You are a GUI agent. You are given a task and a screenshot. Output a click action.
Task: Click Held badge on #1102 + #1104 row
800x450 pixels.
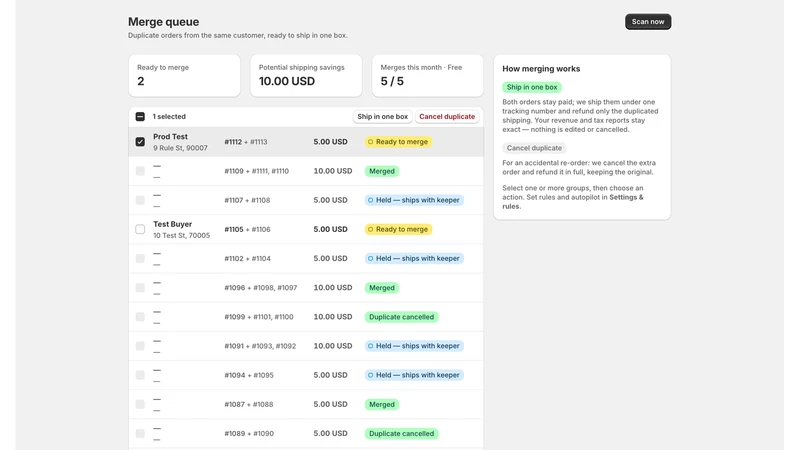(414, 258)
